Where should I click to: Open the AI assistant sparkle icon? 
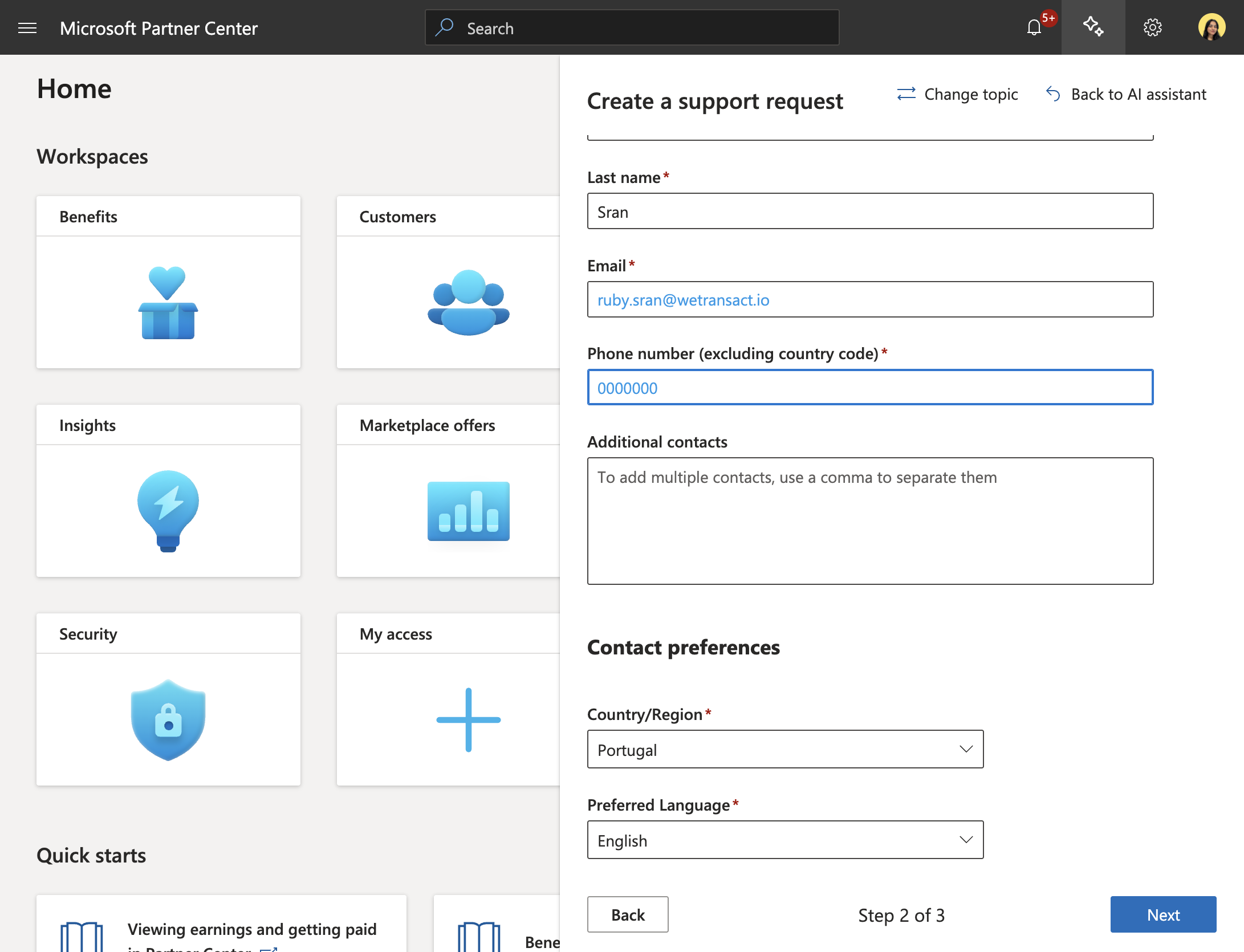(x=1093, y=27)
